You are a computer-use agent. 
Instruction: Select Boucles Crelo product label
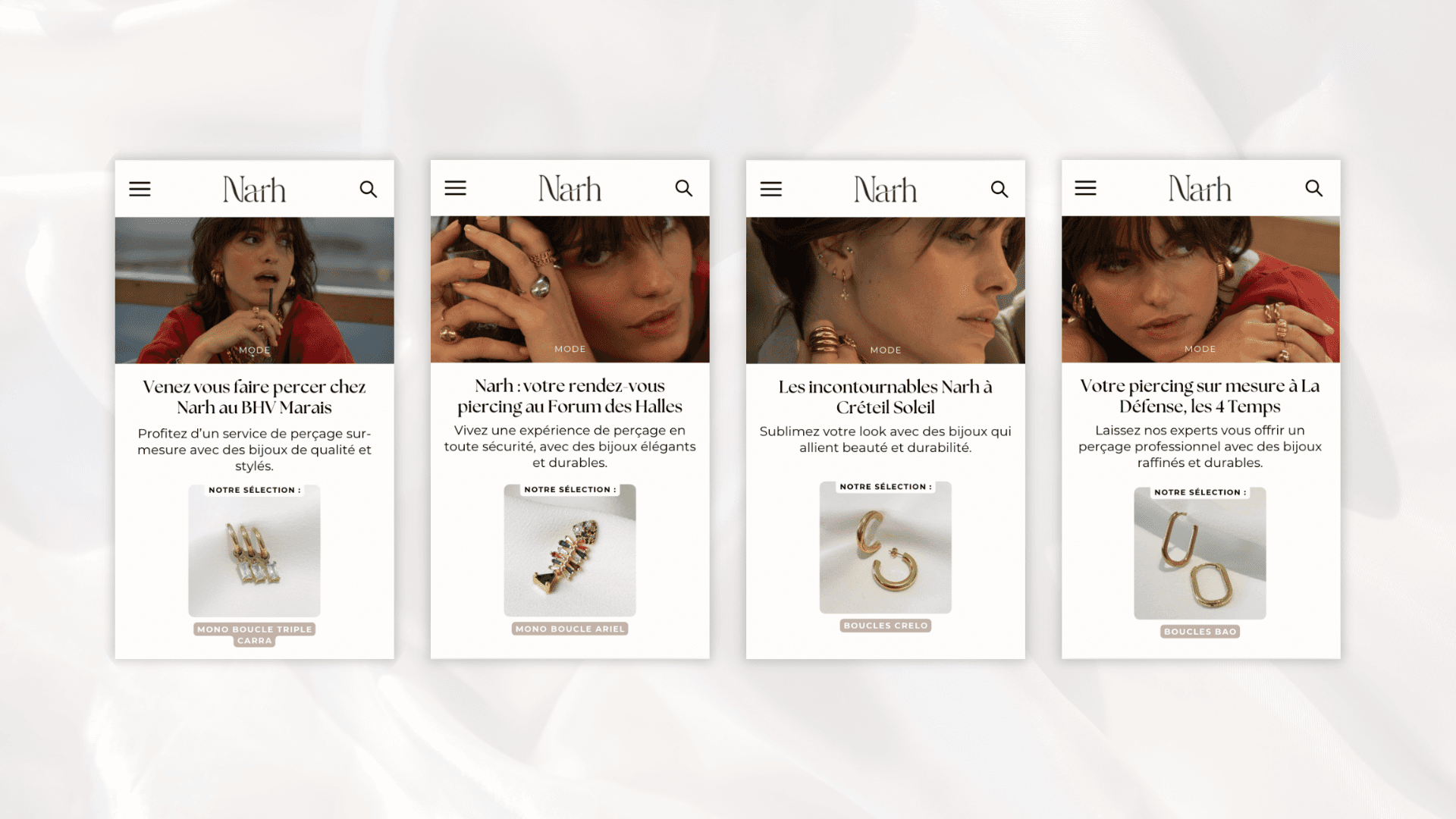coord(886,626)
